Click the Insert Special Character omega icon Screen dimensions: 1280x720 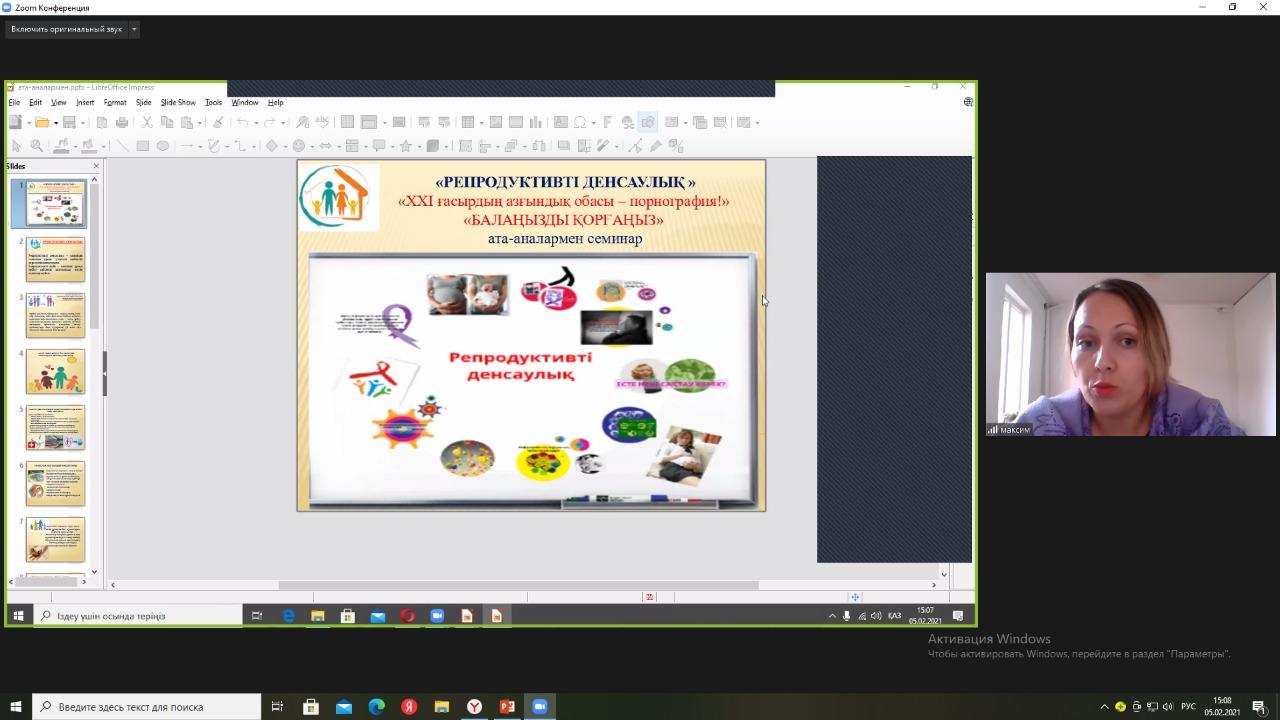pos(580,123)
